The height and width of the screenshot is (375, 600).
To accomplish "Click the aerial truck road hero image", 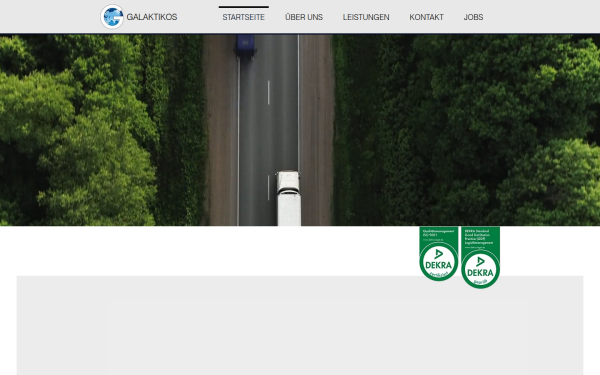I will tap(300, 130).
